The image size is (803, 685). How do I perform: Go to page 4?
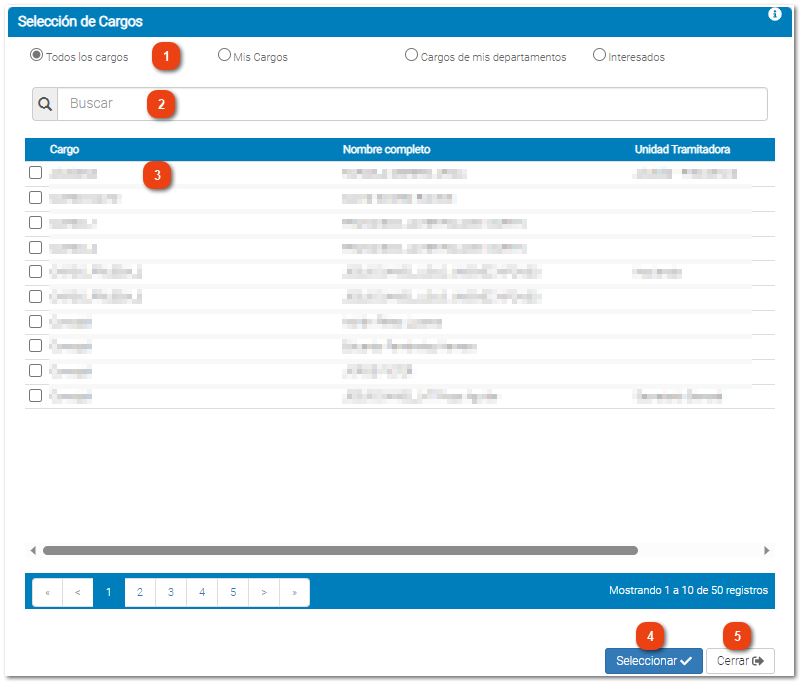coord(202,593)
